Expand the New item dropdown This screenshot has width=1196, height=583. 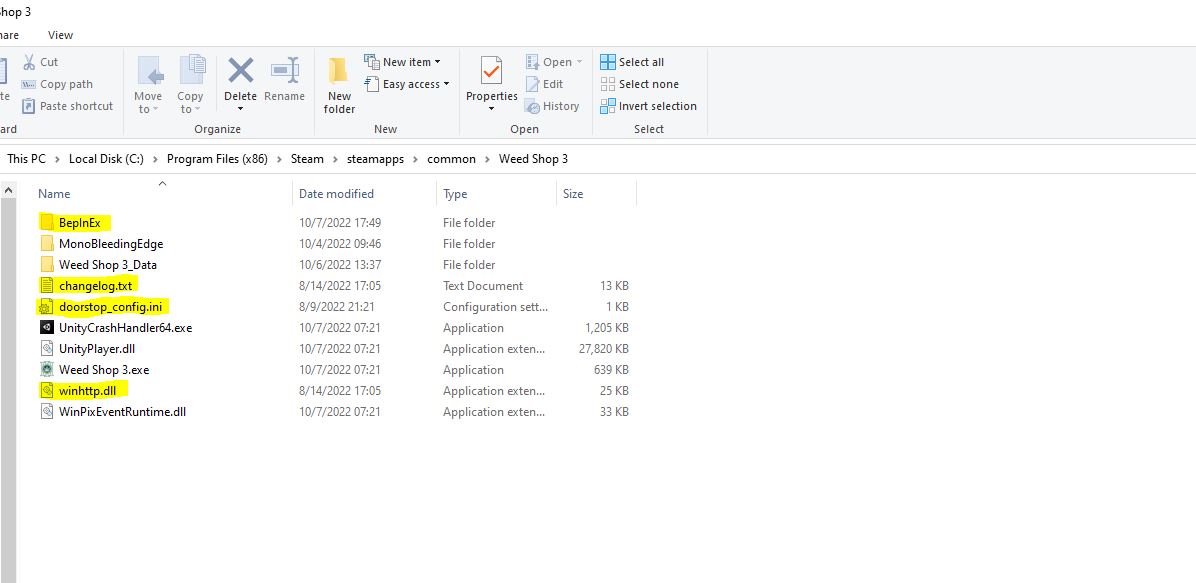tap(402, 62)
